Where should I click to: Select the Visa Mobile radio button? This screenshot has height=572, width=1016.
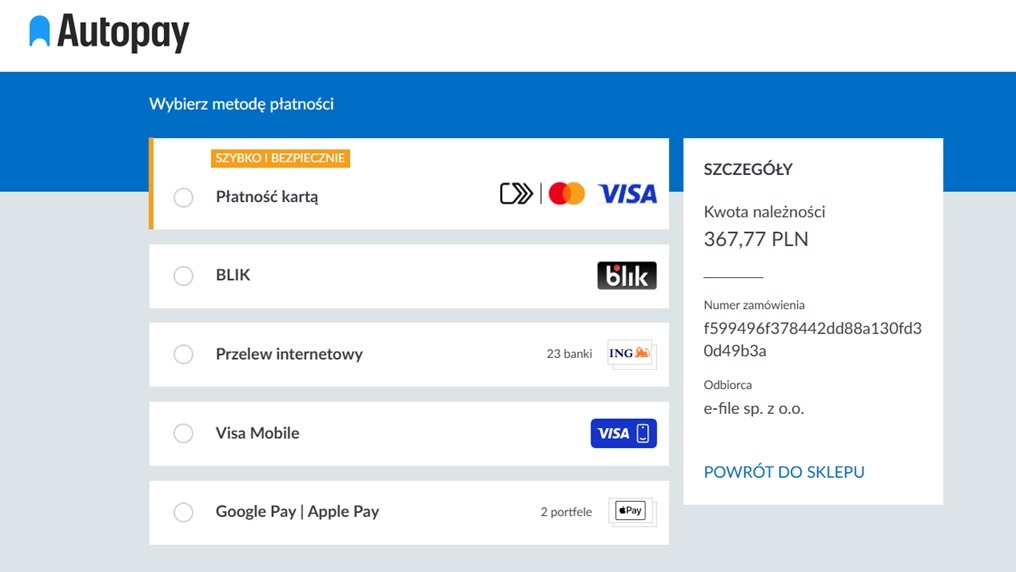(183, 433)
